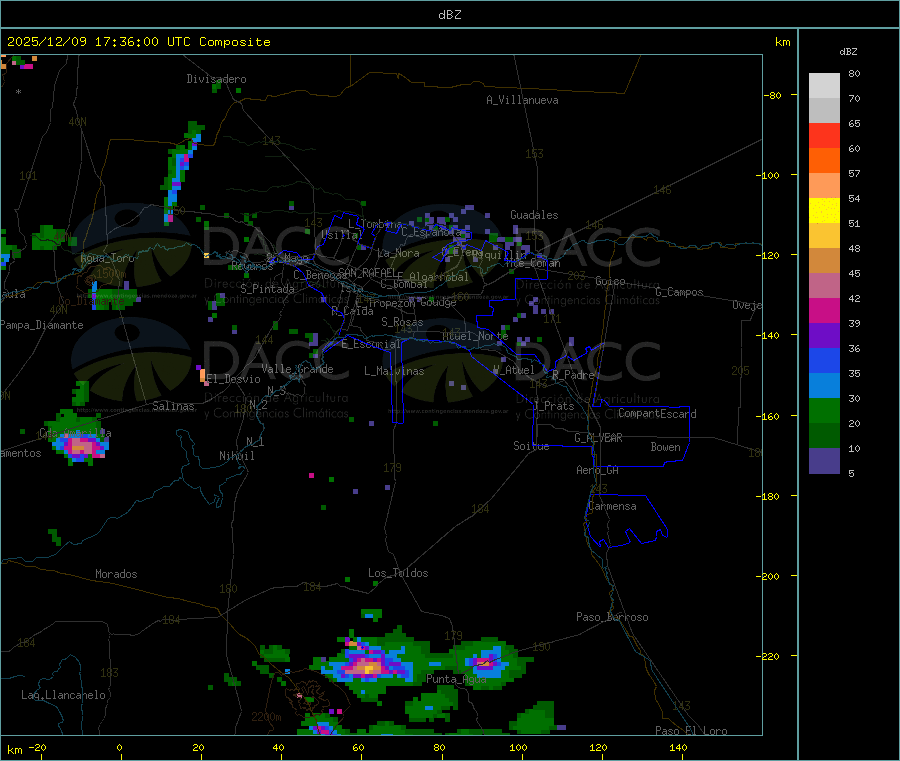Screen dimensions: 900x761
Task: Click the Morados map label
Action: (116, 574)
